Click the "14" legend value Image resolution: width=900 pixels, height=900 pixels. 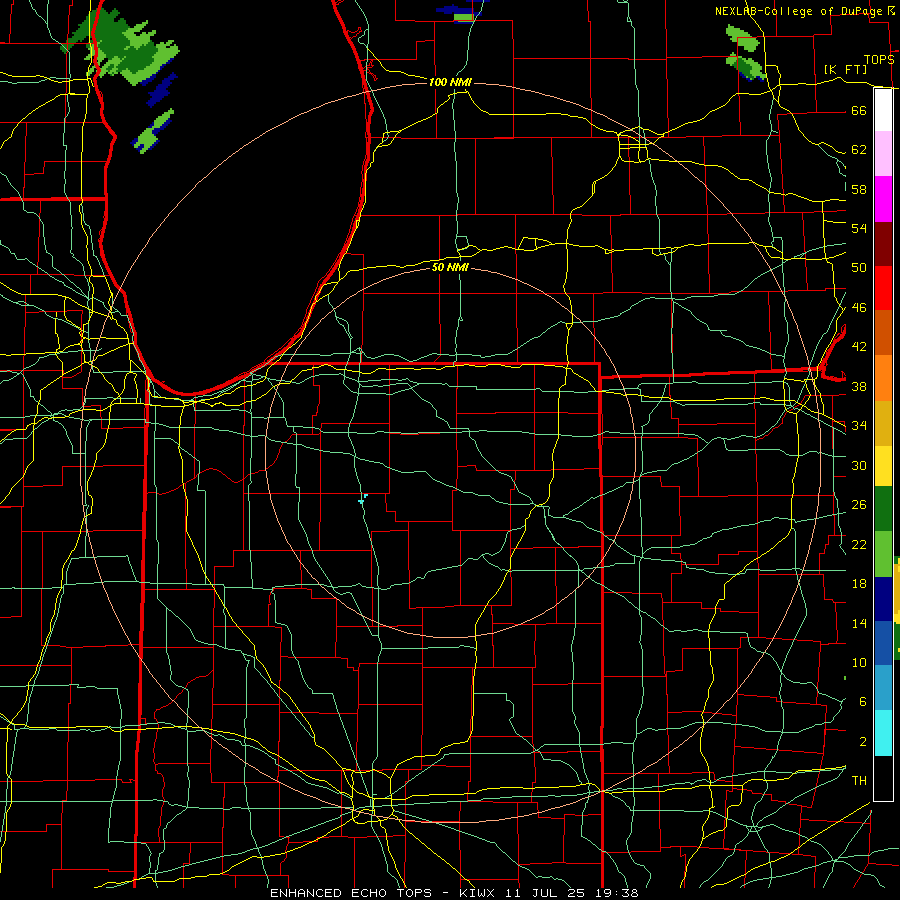point(859,623)
